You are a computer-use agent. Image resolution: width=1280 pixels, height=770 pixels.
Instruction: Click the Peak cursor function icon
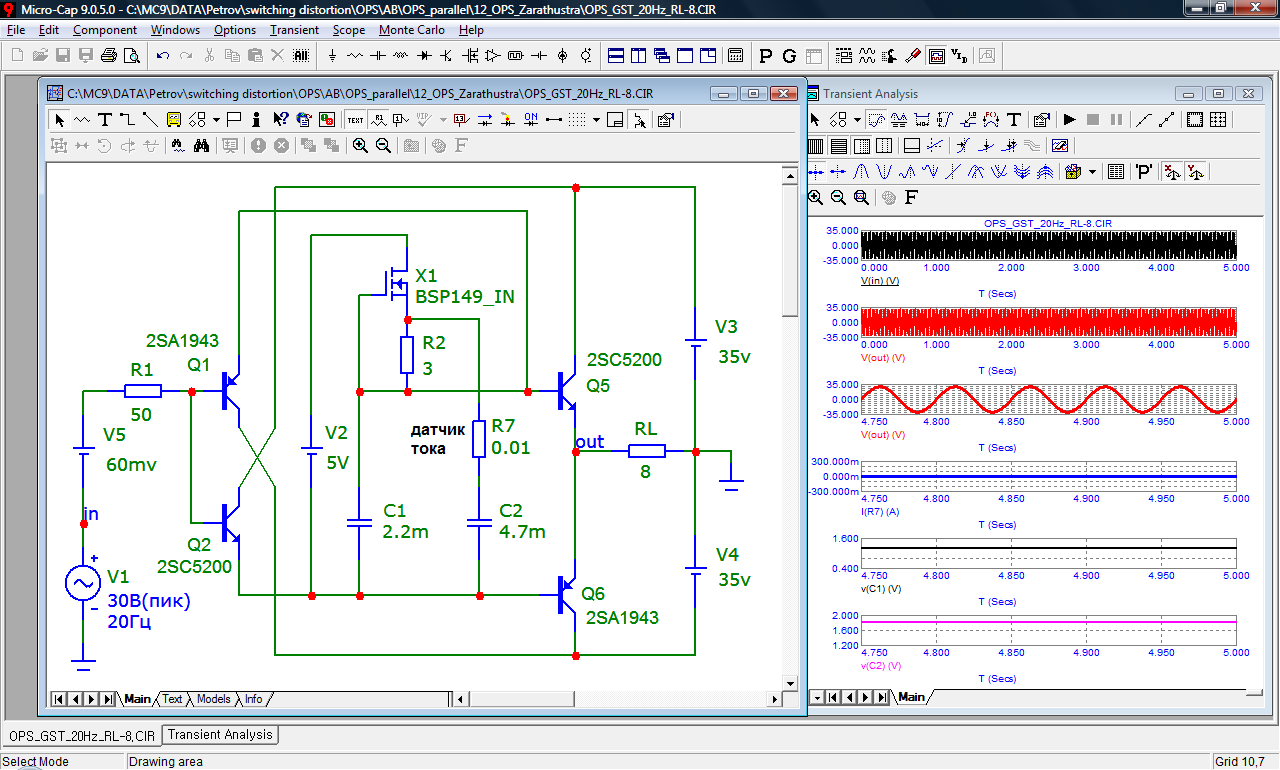coord(862,172)
